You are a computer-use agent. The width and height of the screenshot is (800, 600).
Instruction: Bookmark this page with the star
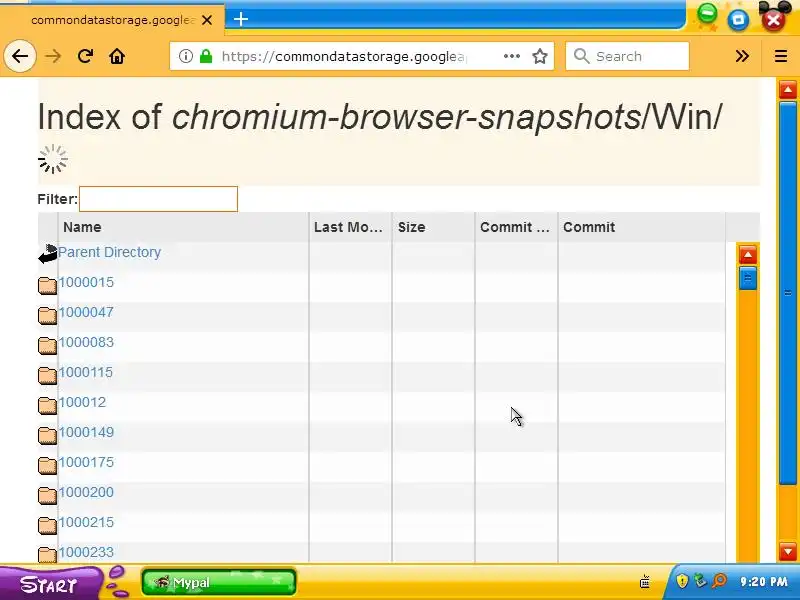pos(540,56)
